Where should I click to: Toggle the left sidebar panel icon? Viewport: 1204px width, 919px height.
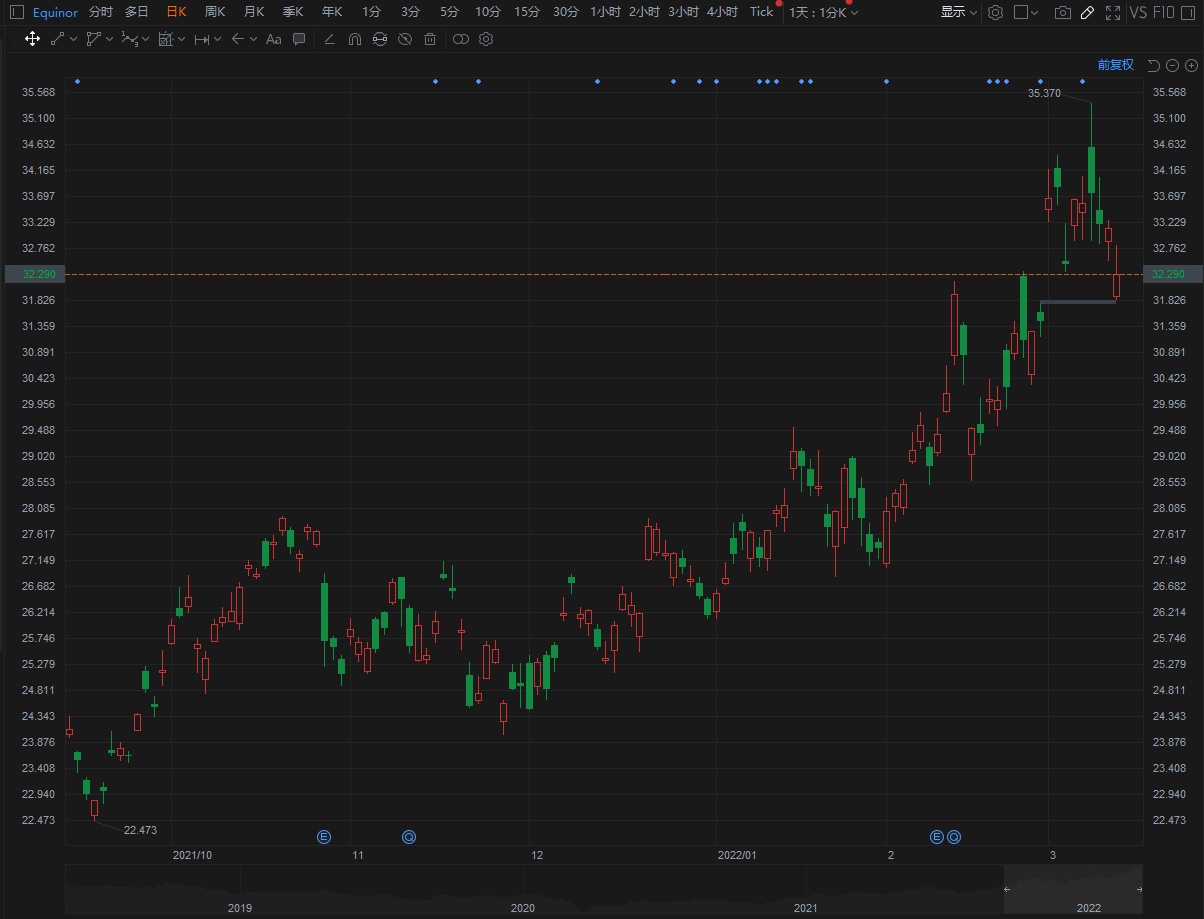pos(14,12)
